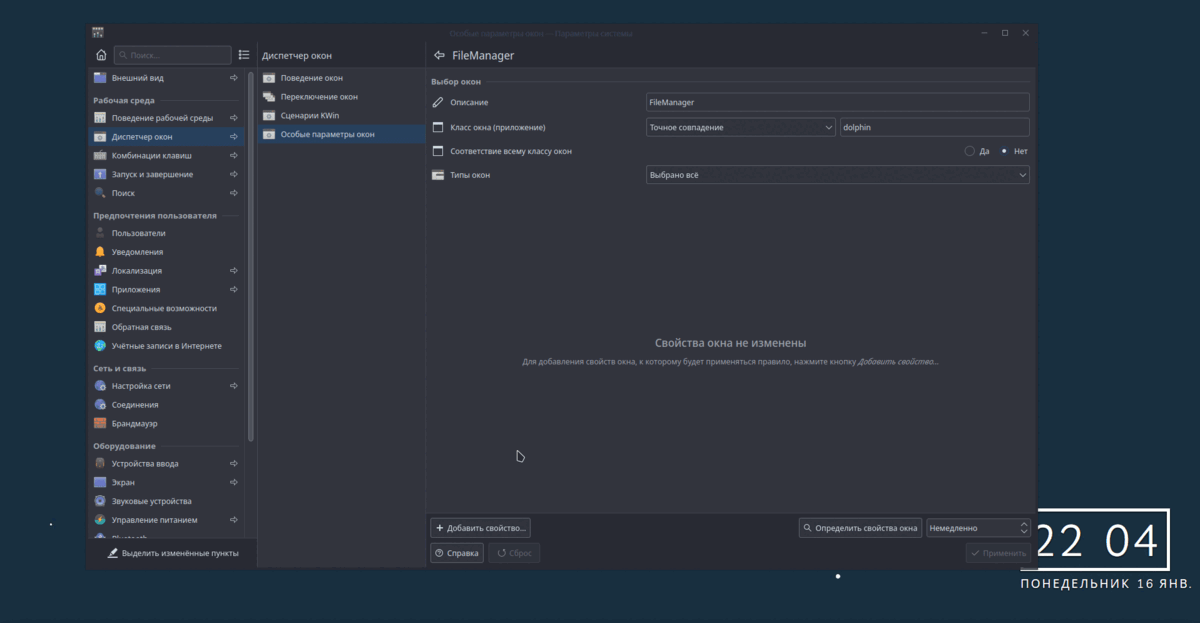Click the Брандмауэр icon
This screenshot has width=1200, height=623.
click(x=100, y=424)
